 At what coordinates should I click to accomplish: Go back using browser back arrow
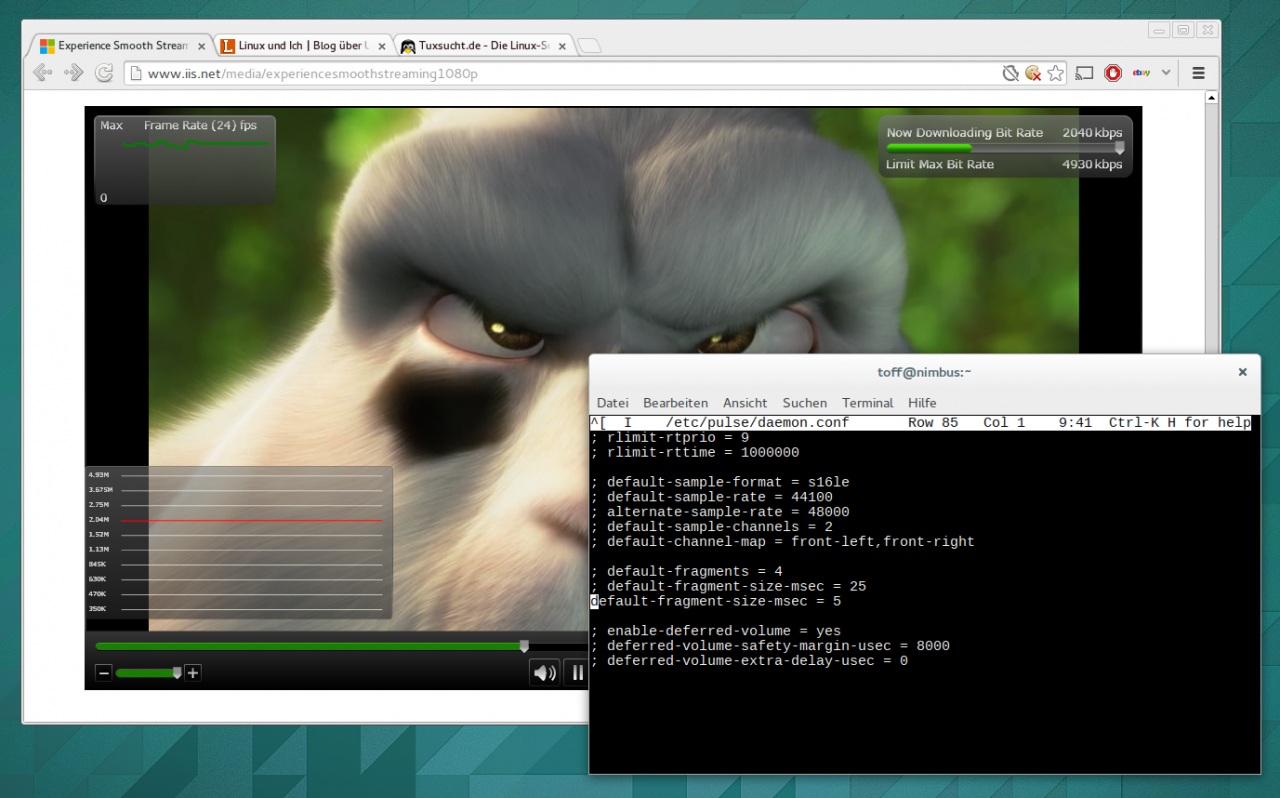(42, 73)
